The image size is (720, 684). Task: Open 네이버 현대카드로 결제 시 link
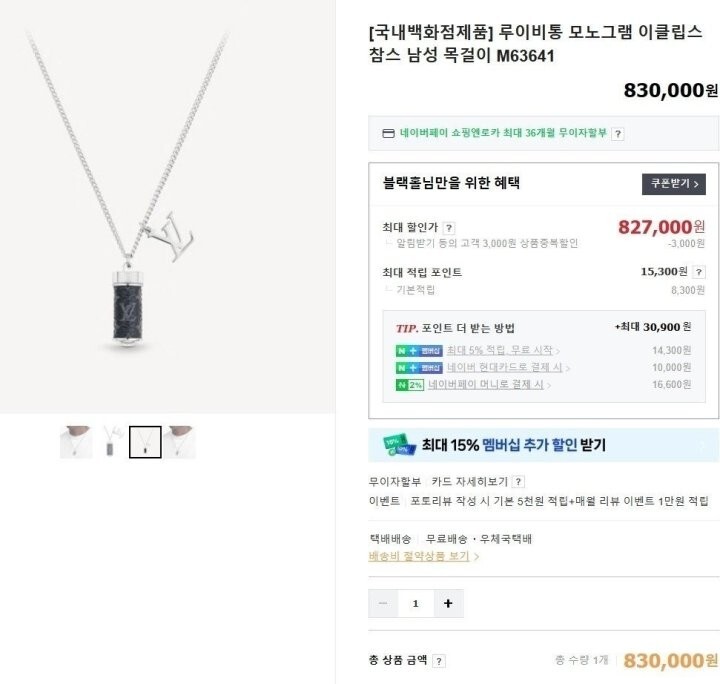508,368
